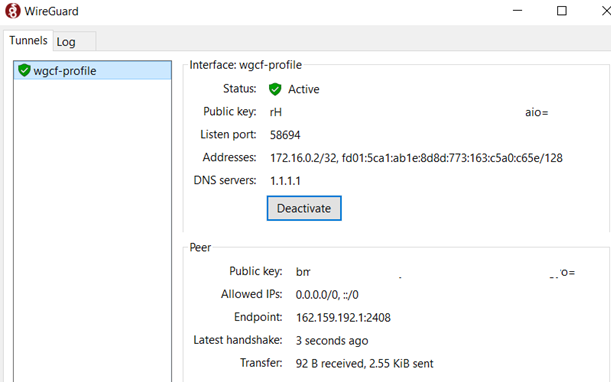Viewport: 611px width, 382px height.
Task: Click the 'Addresses:' label
Action: click(x=230, y=157)
